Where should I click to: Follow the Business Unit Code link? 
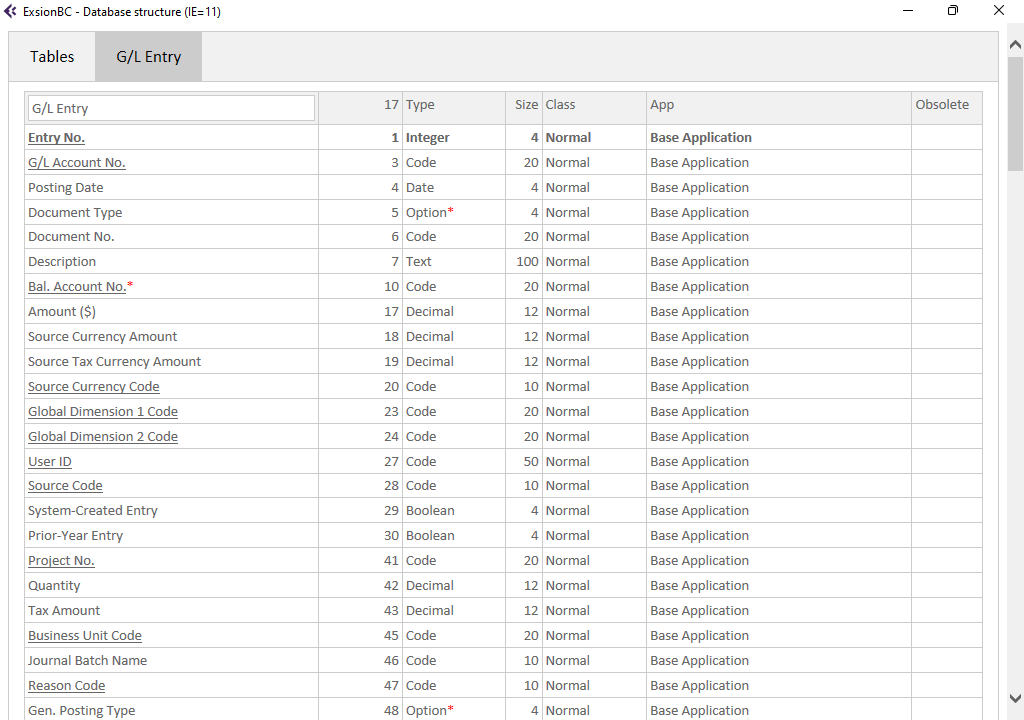pos(85,636)
